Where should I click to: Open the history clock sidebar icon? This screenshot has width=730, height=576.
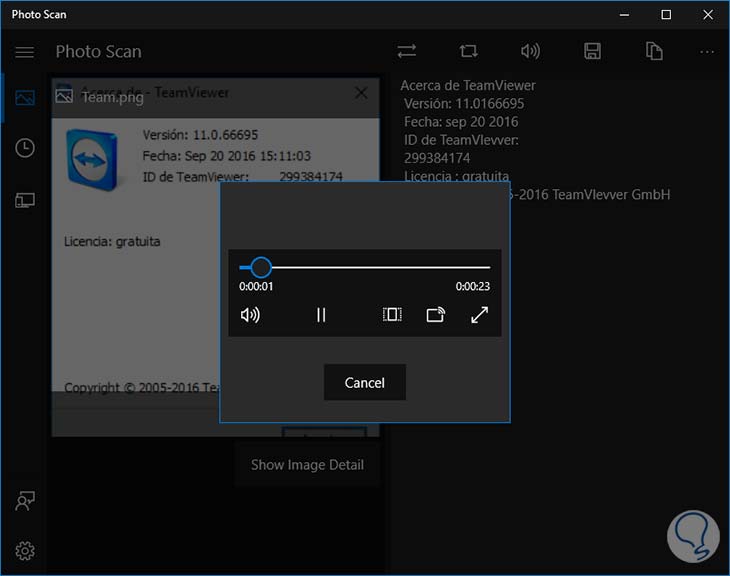pyautogui.click(x=25, y=148)
